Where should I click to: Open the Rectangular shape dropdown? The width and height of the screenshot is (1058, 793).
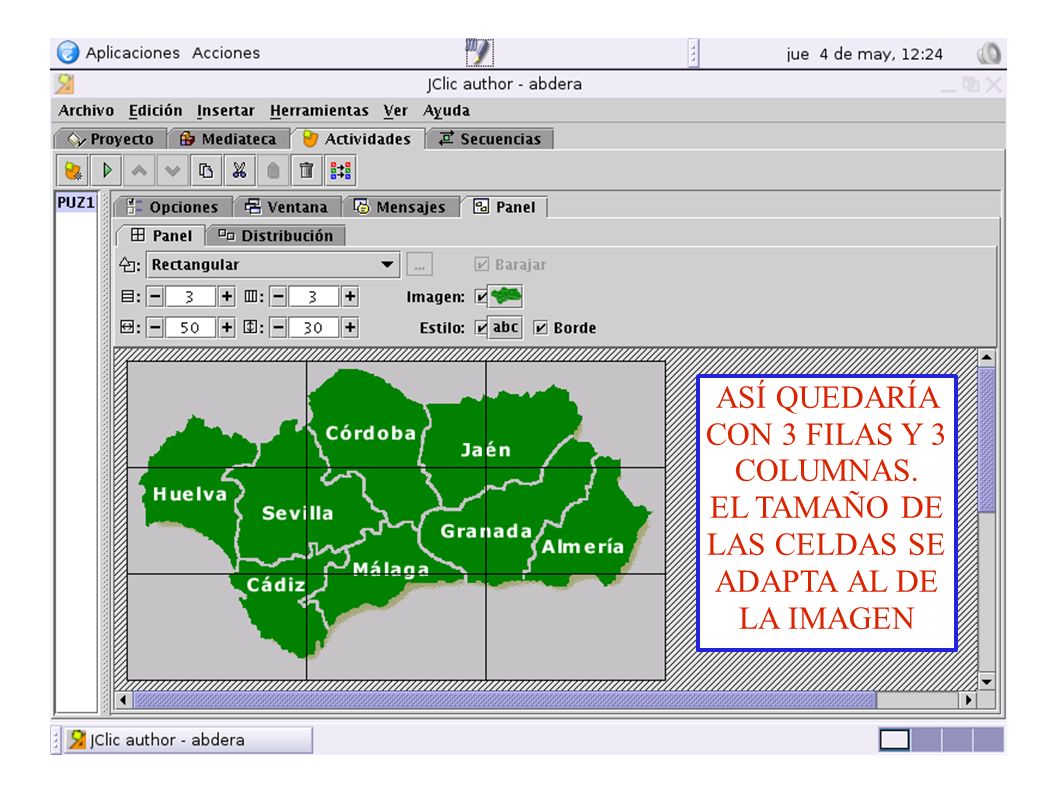point(273,265)
